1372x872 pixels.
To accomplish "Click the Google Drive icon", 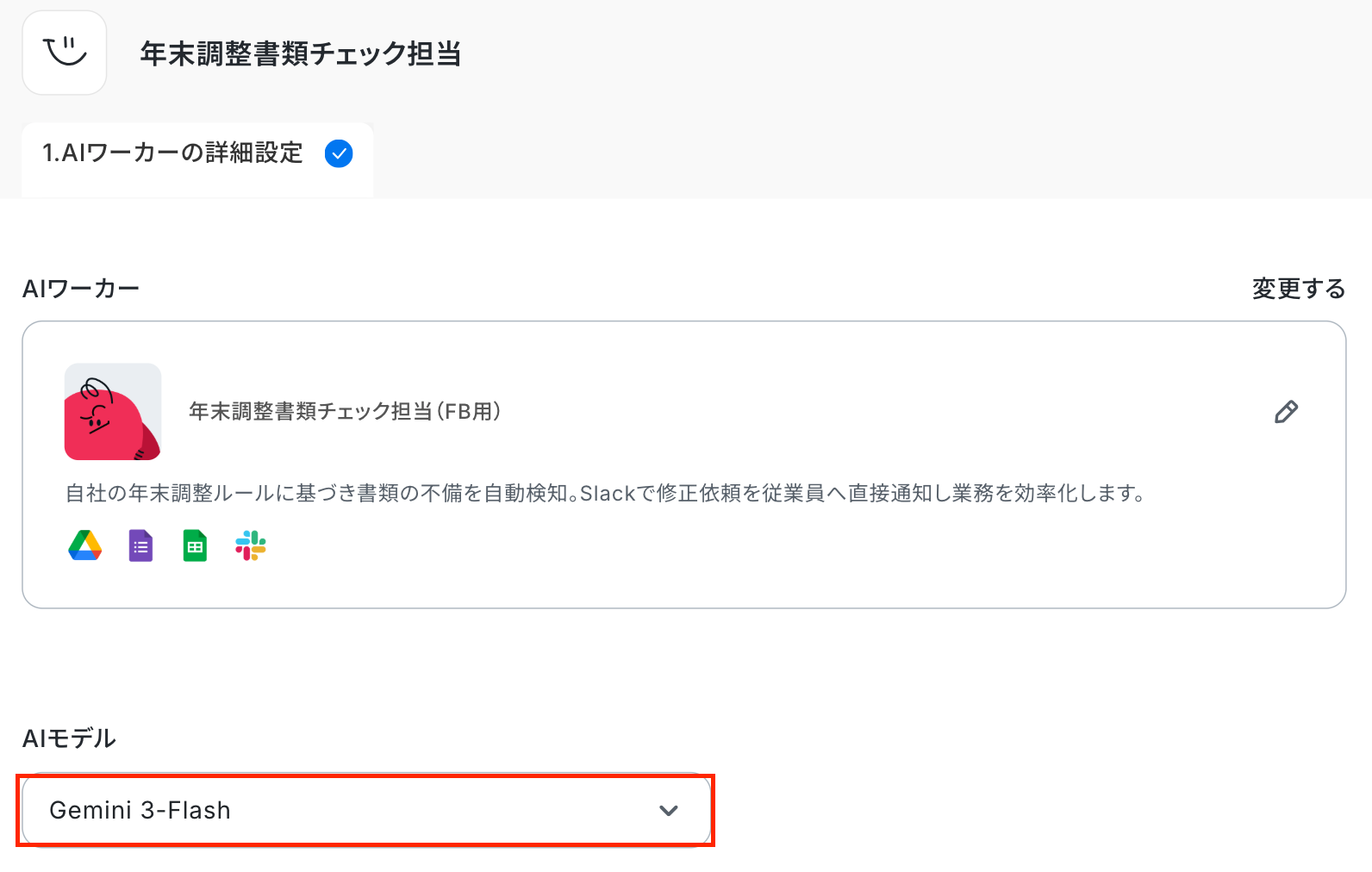I will (x=85, y=546).
